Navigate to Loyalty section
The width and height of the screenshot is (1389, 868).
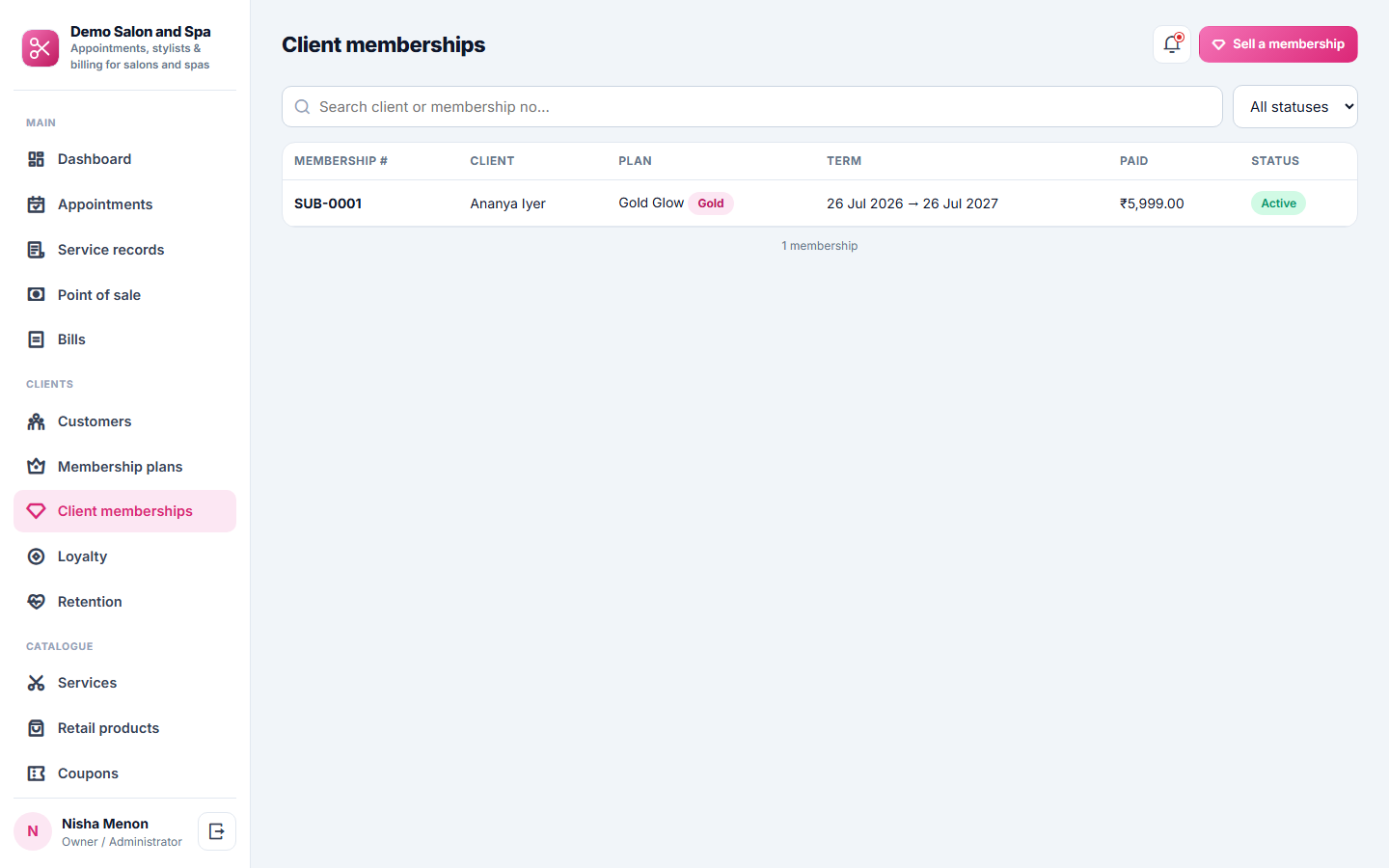124,556
